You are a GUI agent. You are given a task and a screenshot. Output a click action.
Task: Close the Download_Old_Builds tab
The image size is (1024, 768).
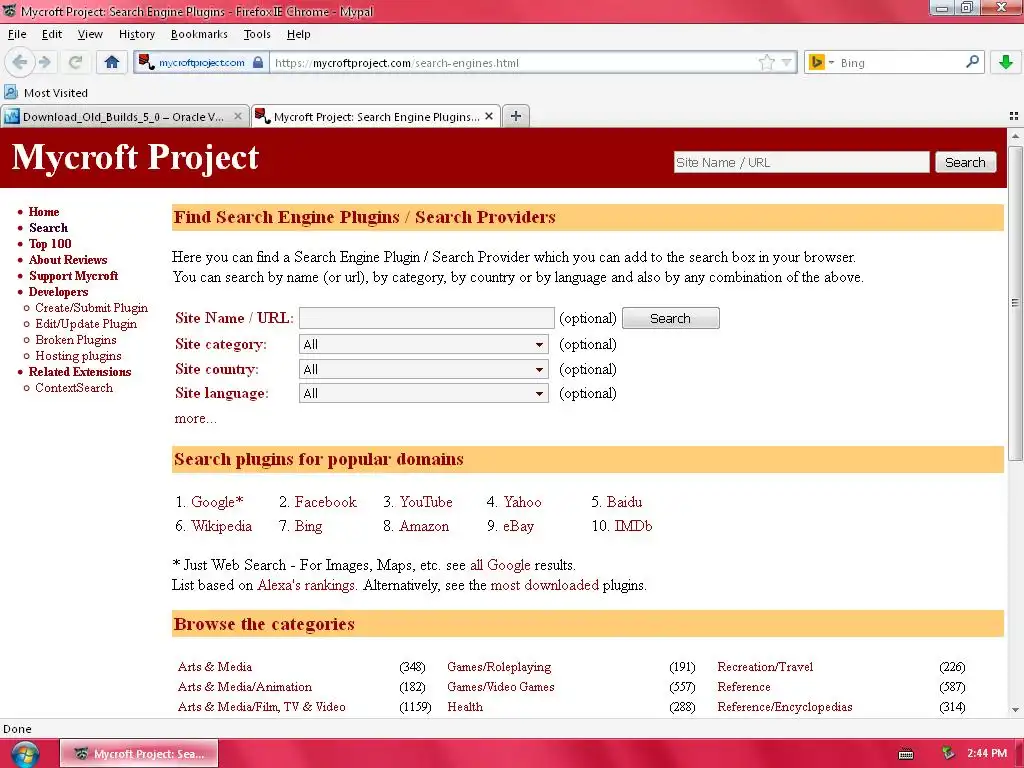coord(238,116)
